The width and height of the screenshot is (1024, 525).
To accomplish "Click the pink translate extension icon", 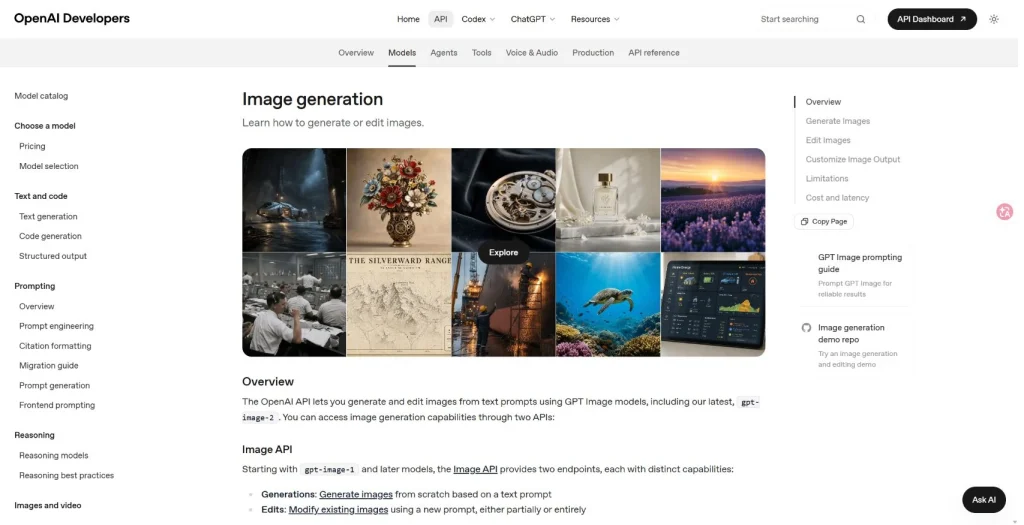I will [x=1004, y=212].
